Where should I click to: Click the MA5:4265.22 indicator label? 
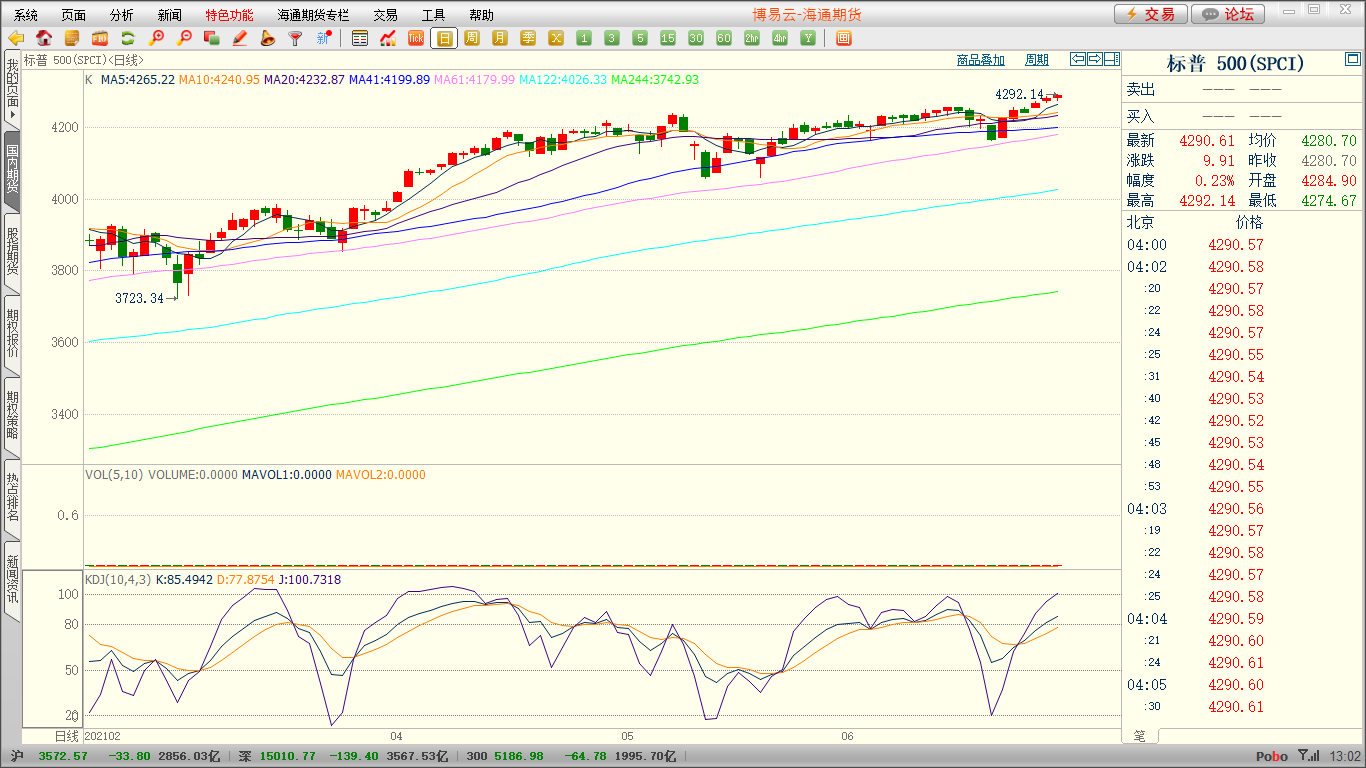(x=138, y=79)
